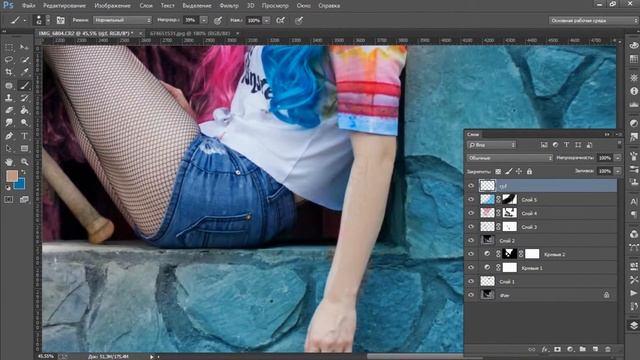Pick the background color swatch

tap(21, 185)
